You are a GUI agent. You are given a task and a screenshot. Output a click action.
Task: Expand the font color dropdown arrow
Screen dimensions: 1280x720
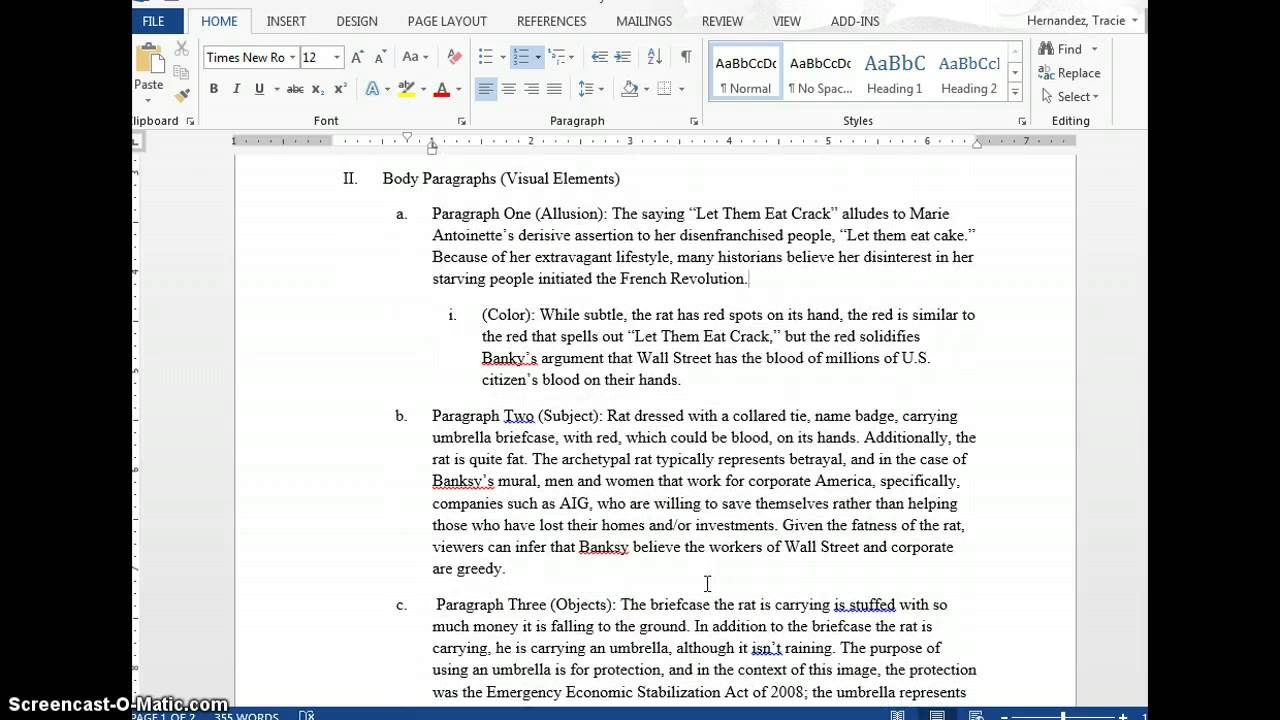(x=459, y=89)
